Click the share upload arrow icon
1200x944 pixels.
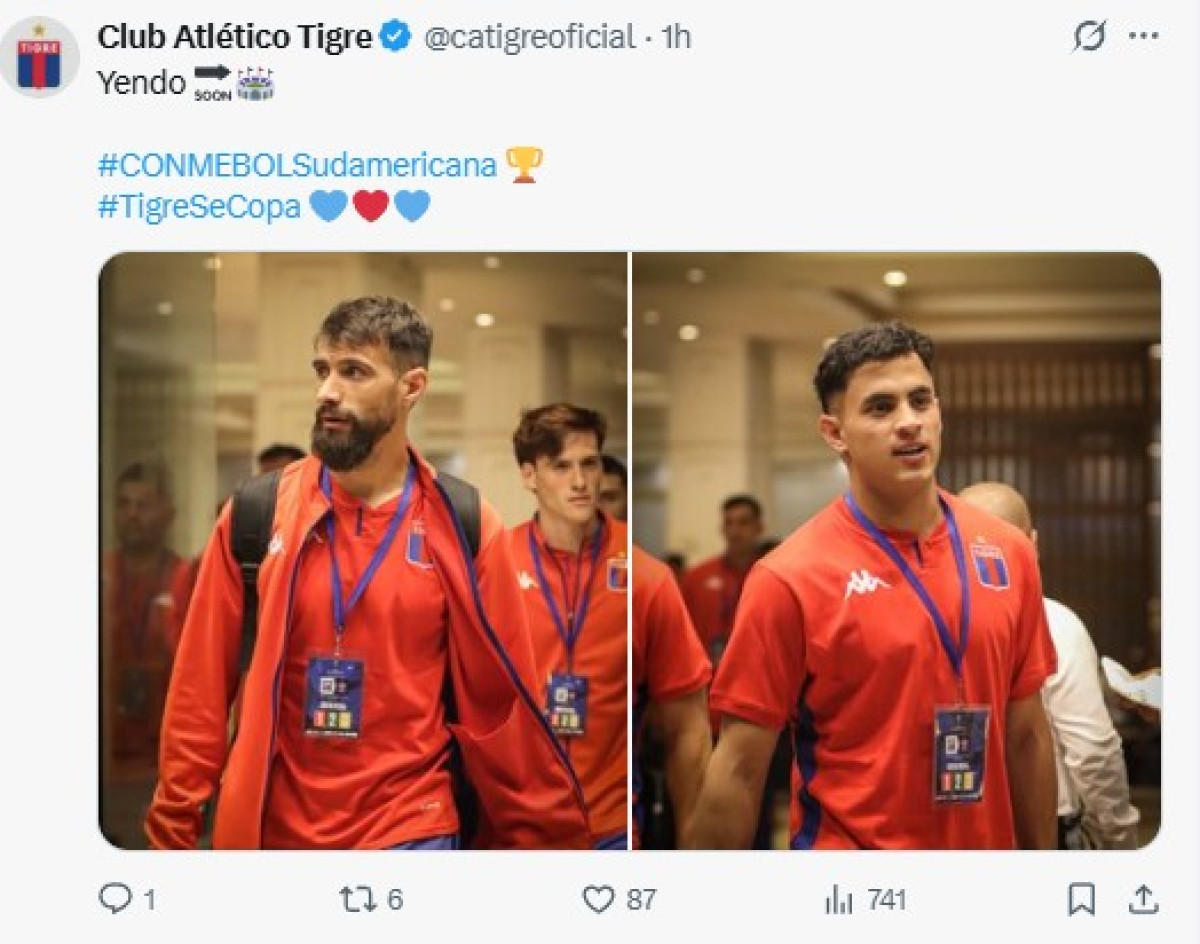1143,899
